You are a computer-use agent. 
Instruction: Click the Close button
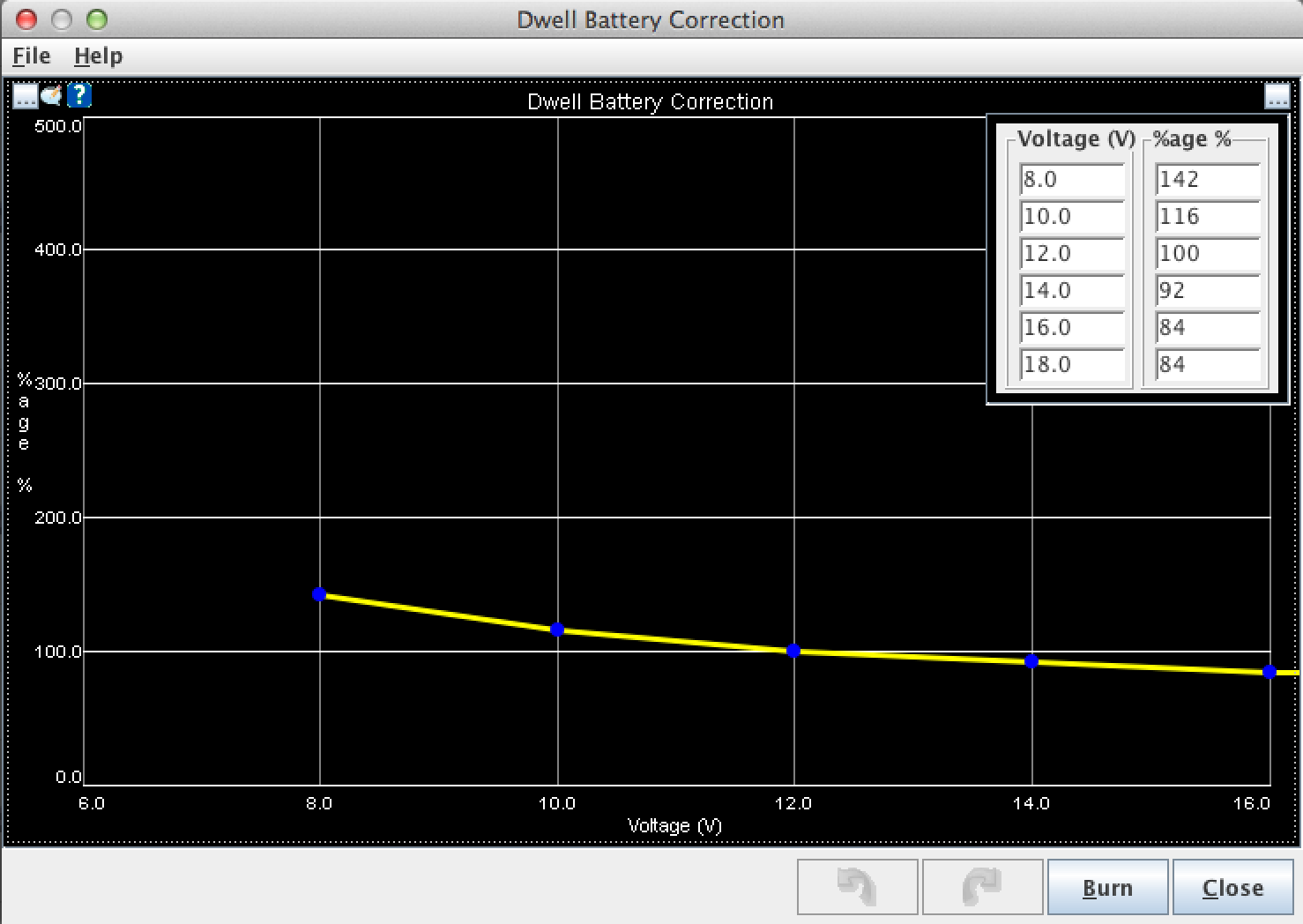coord(1232,888)
